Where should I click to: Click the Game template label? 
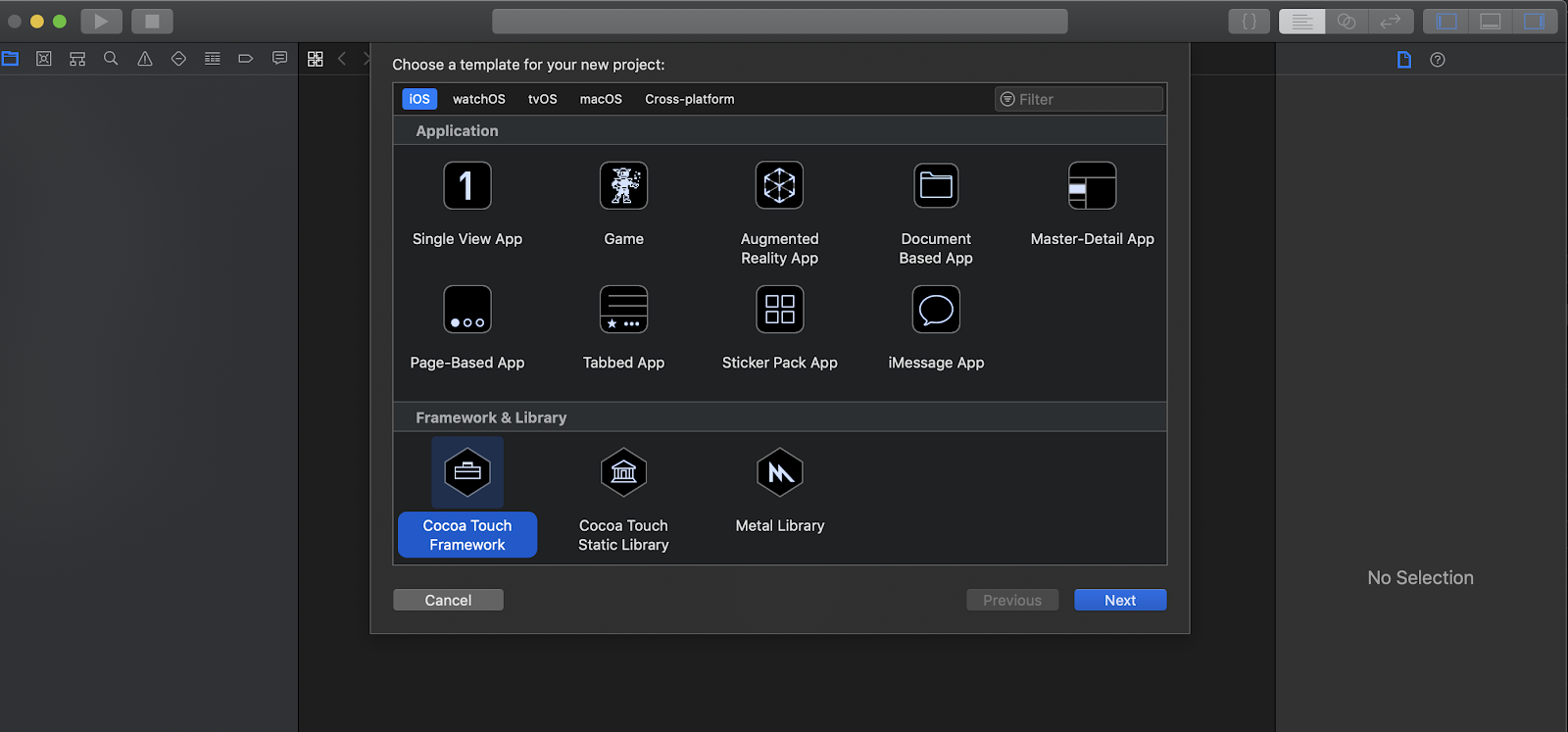coord(623,239)
